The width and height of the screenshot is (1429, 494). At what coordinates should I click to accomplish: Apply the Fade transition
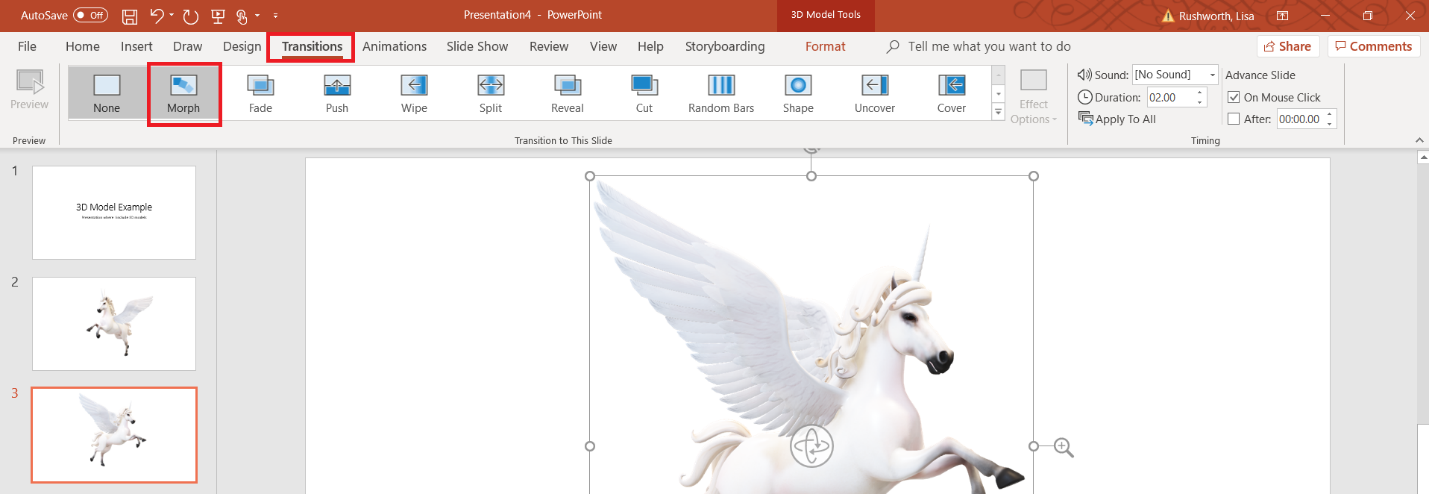coord(260,93)
